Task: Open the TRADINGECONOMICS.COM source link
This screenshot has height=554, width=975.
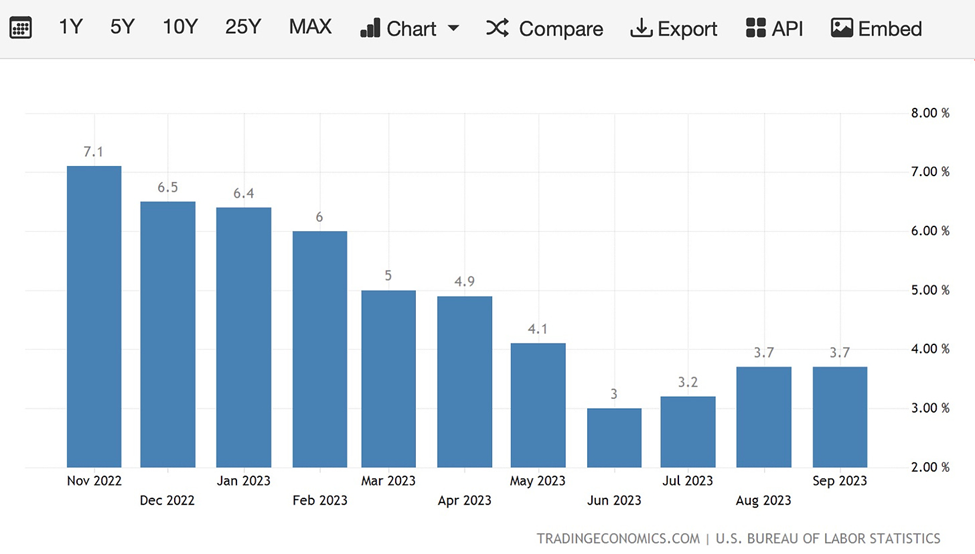Action: pyautogui.click(x=618, y=538)
